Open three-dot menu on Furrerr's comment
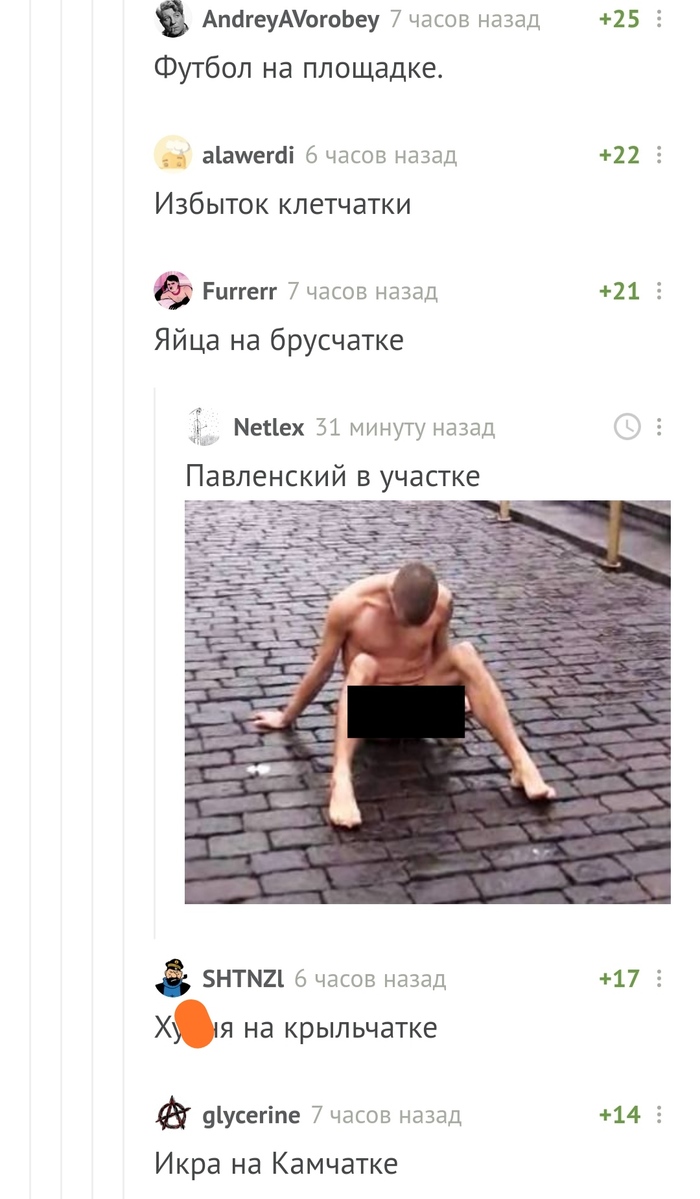700x1199 pixels. (x=659, y=291)
